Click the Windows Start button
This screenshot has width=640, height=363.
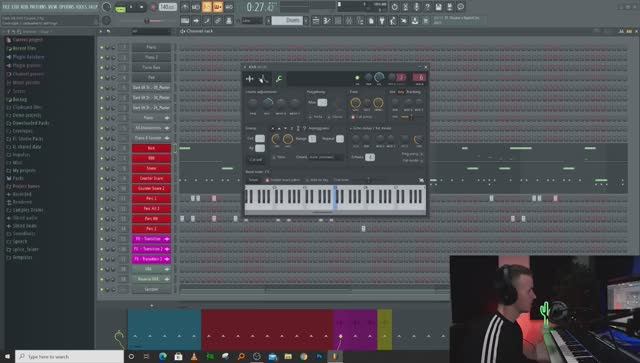[7, 356]
